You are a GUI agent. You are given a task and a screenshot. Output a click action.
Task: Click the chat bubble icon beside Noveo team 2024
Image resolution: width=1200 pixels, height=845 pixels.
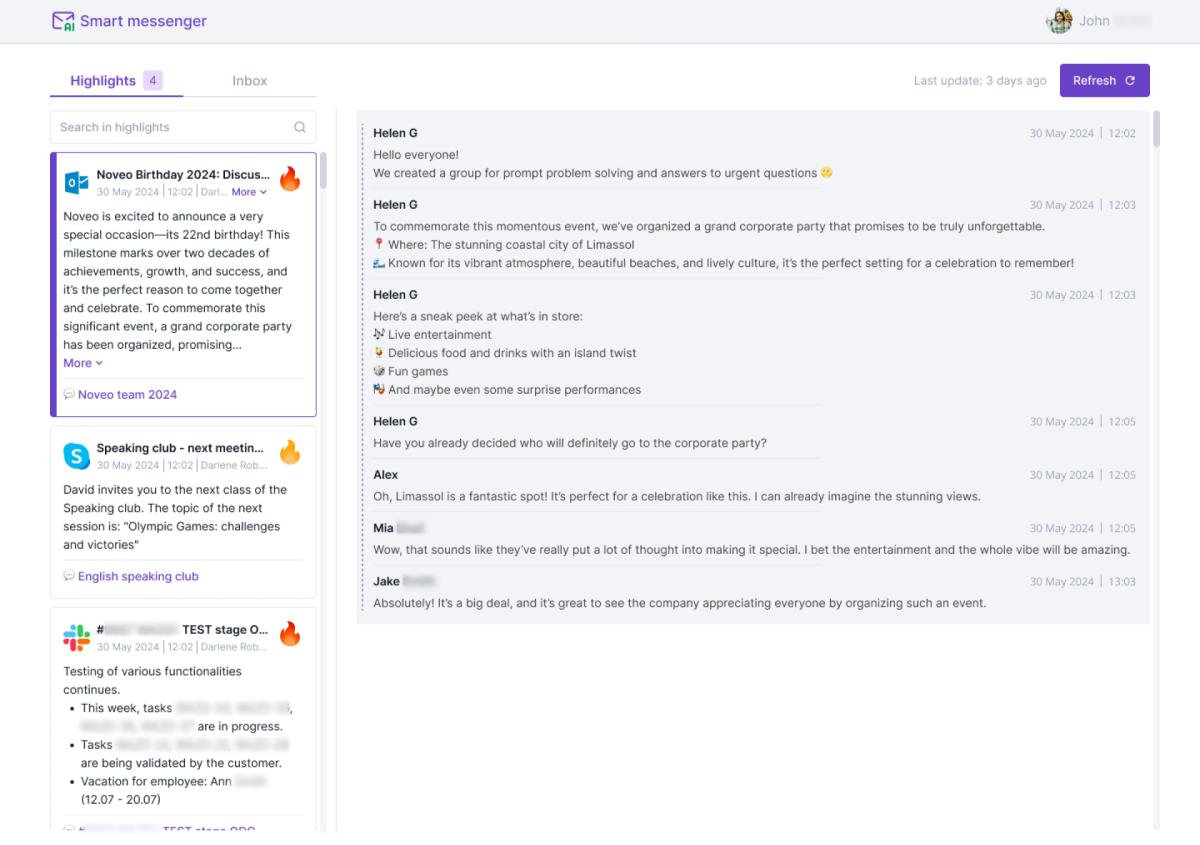(x=68, y=394)
